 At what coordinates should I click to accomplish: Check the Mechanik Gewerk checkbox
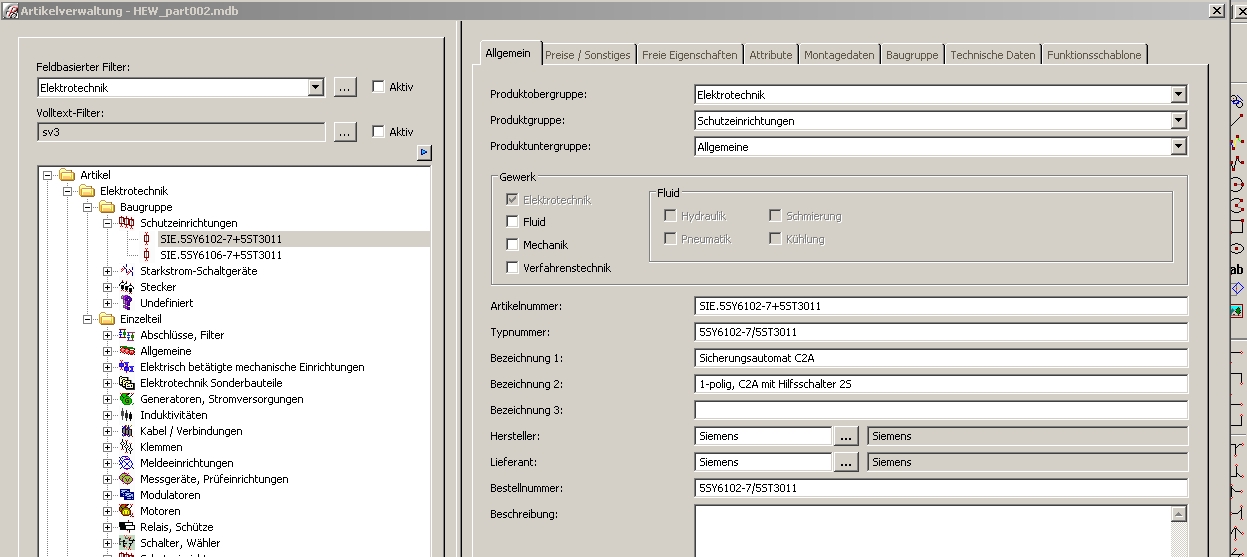pos(513,245)
